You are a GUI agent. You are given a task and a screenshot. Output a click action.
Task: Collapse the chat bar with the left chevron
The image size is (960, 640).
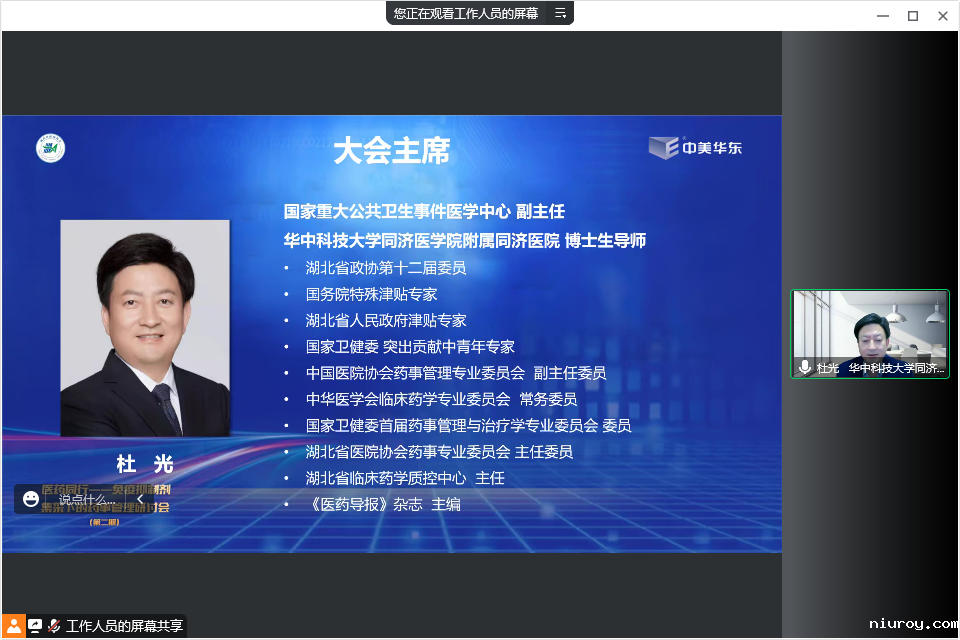(x=140, y=499)
